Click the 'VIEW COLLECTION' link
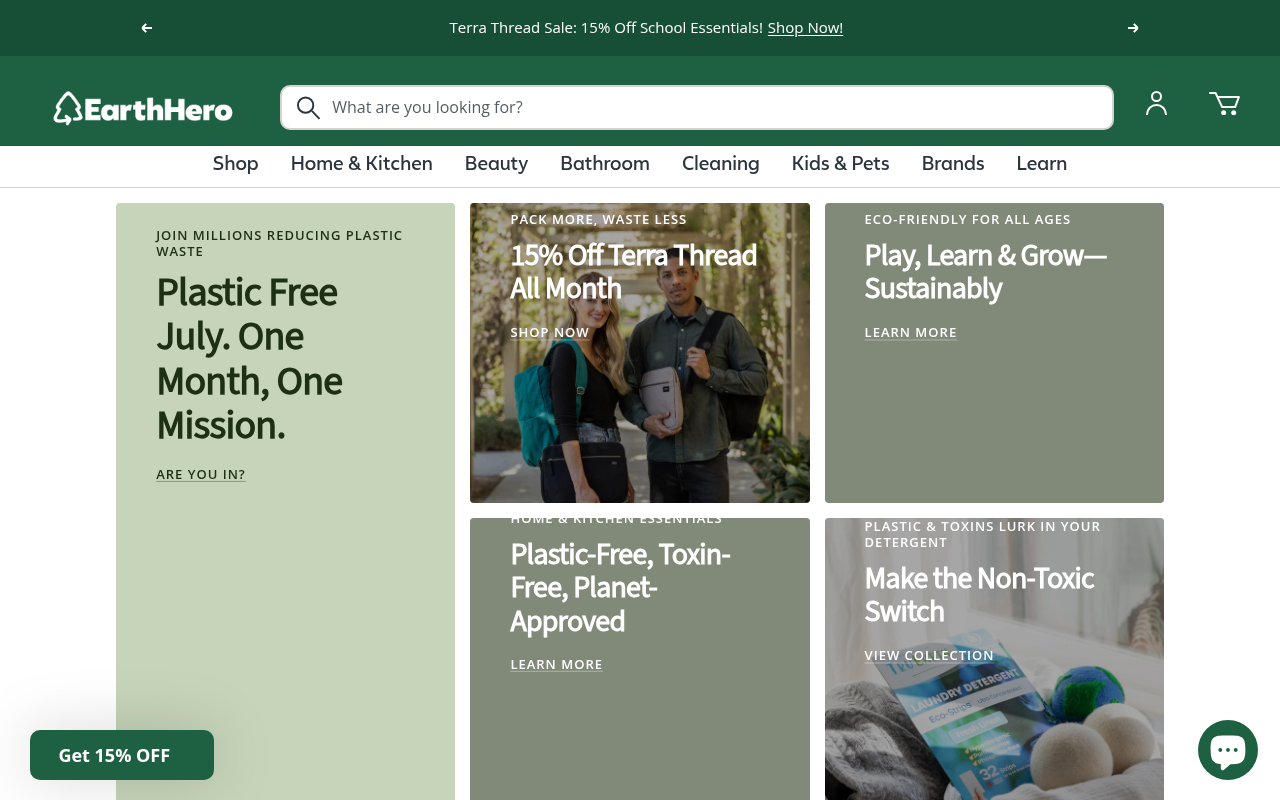 pos(929,656)
